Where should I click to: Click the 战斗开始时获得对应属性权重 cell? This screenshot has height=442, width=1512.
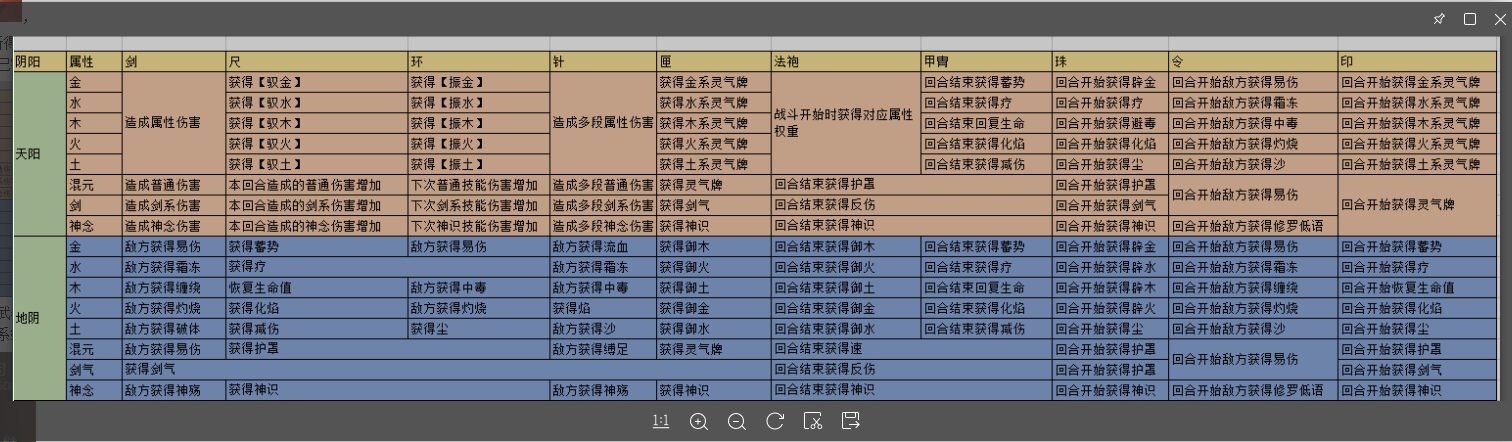pos(845,123)
